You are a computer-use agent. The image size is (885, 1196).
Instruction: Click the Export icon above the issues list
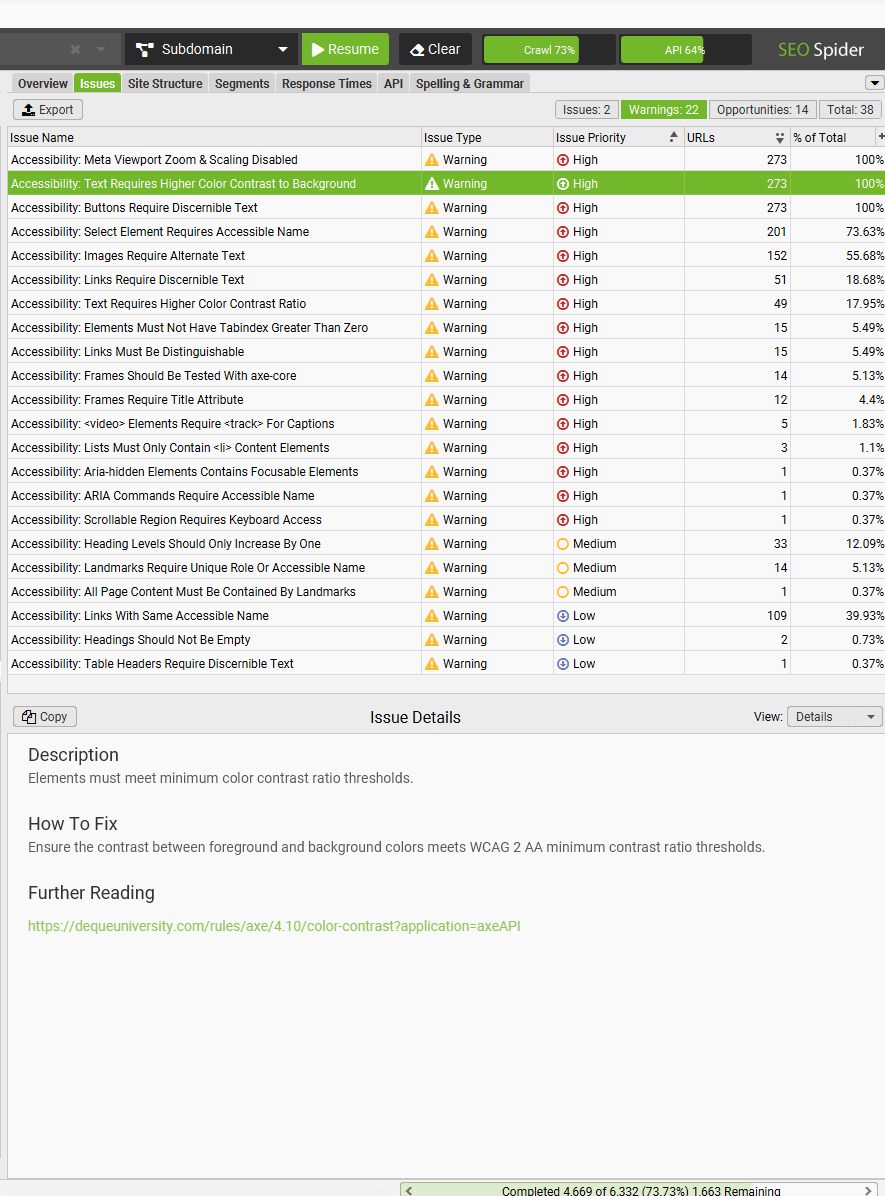click(x=28, y=110)
